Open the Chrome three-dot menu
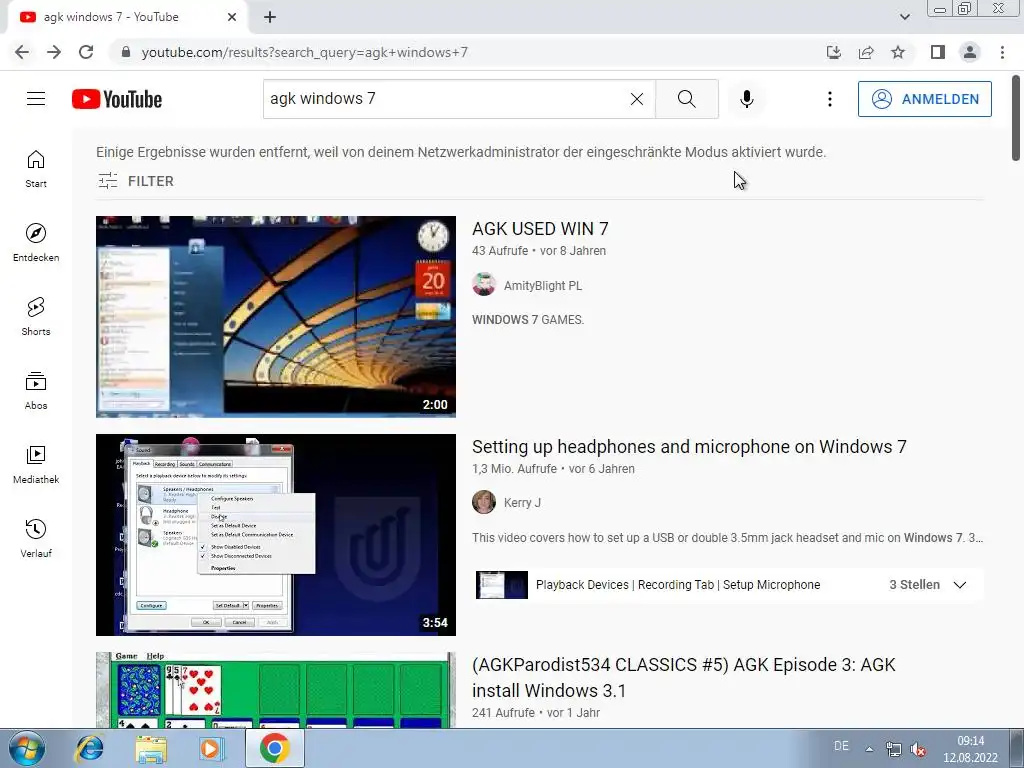 (x=1002, y=52)
